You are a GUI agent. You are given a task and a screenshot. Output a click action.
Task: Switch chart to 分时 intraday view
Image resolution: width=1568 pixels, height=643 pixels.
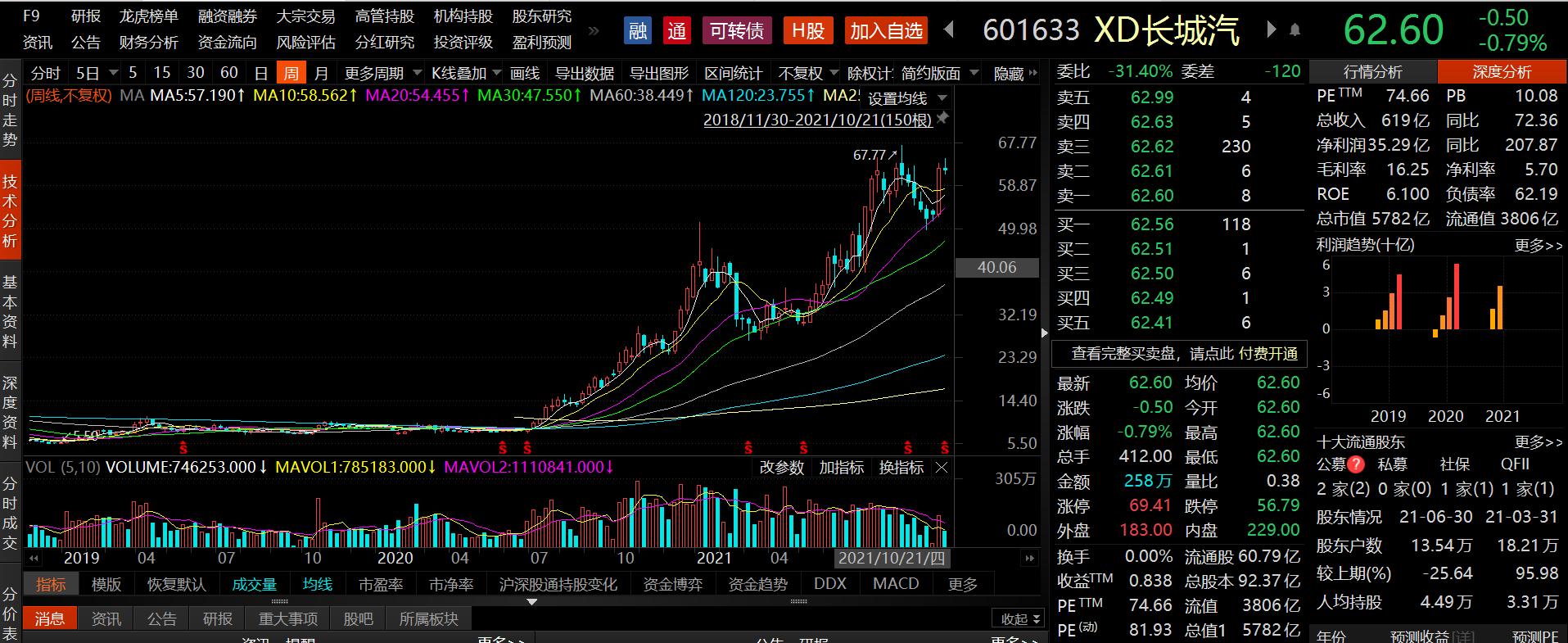46,73
